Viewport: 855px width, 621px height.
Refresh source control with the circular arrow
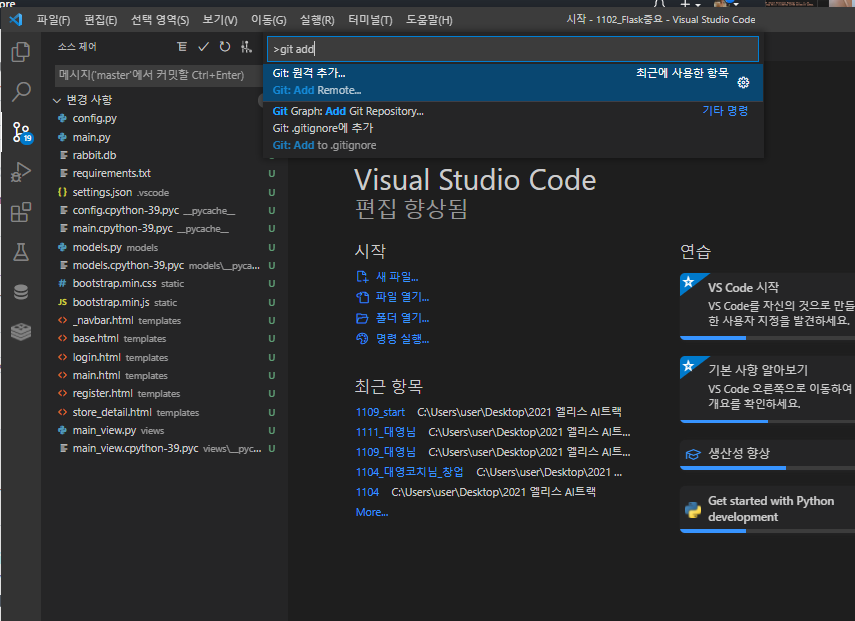tap(225, 47)
